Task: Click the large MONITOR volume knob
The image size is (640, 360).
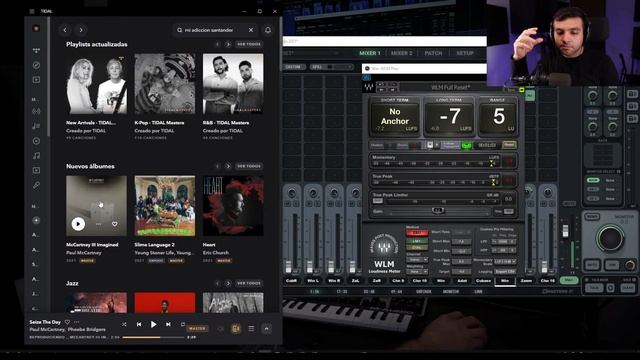Action: [610, 238]
